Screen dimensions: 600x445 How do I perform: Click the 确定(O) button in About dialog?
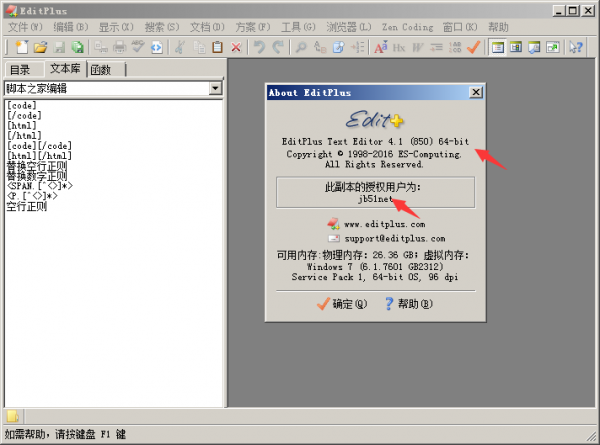(342, 304)
